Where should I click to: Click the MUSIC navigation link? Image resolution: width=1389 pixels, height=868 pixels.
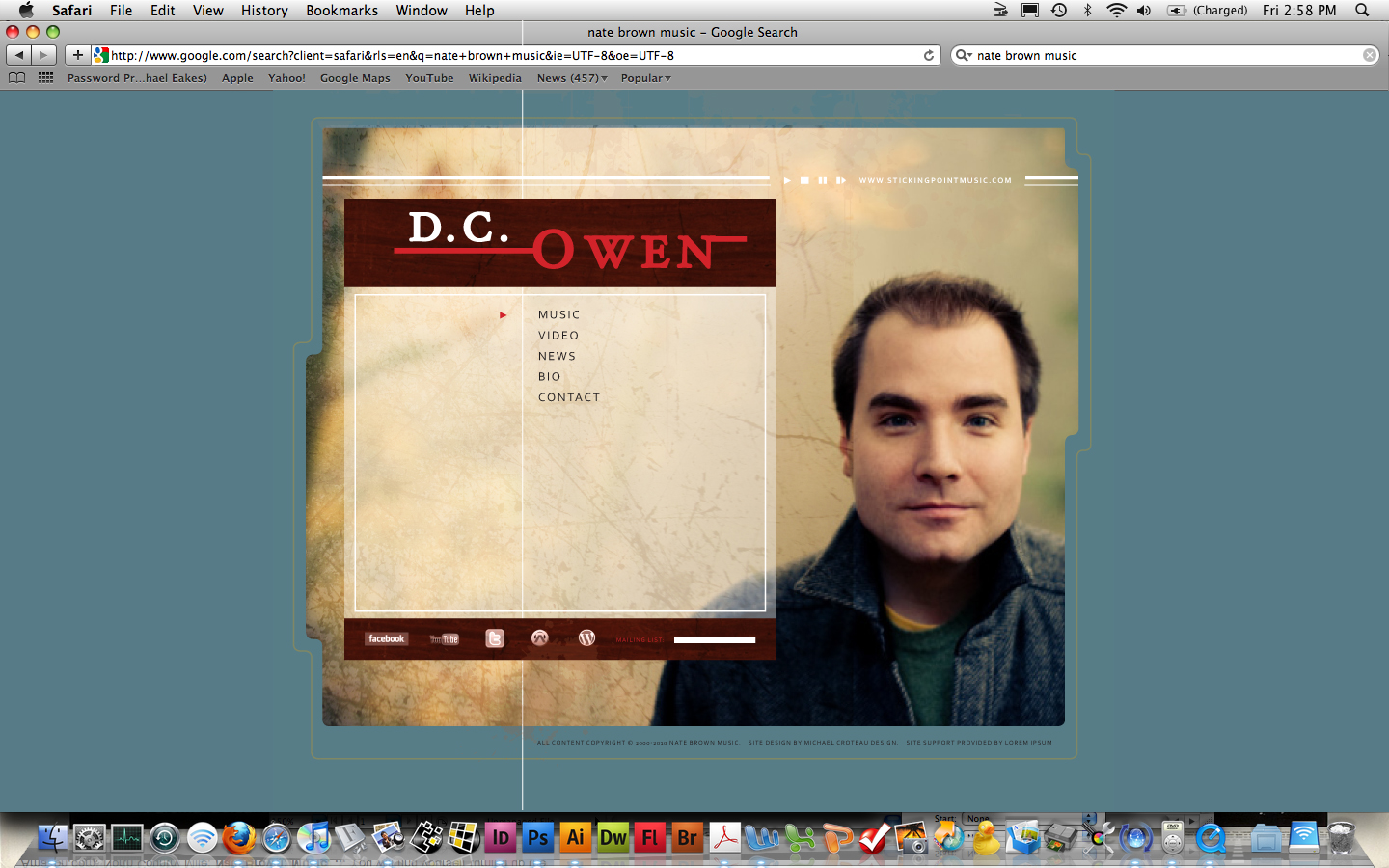click(558, 314)
